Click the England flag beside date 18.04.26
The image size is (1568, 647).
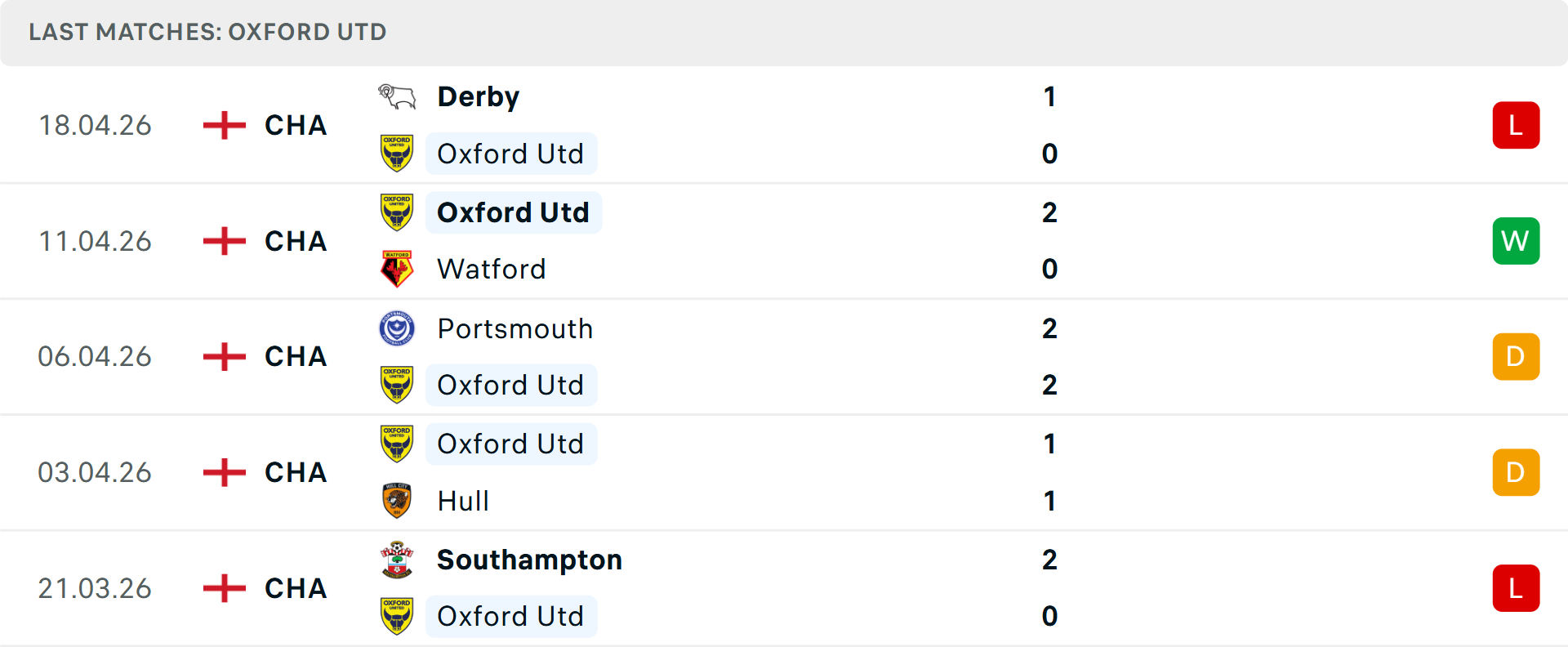click(222, 125)
